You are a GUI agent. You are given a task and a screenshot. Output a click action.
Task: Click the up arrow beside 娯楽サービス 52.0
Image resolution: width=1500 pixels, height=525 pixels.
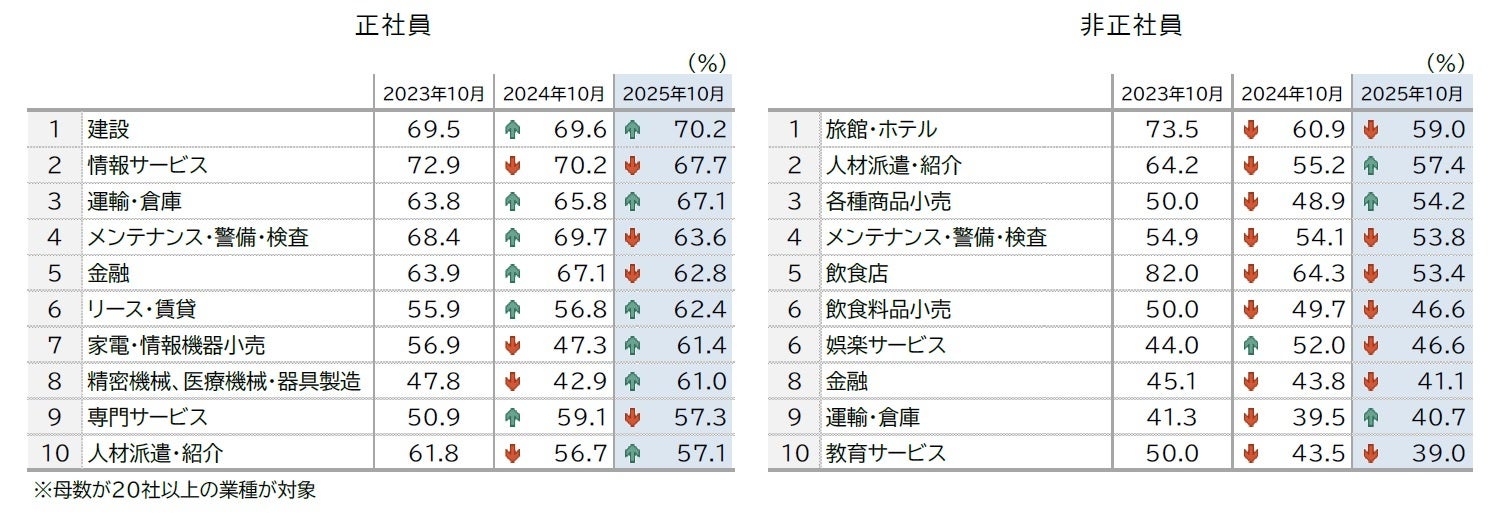1250,345
